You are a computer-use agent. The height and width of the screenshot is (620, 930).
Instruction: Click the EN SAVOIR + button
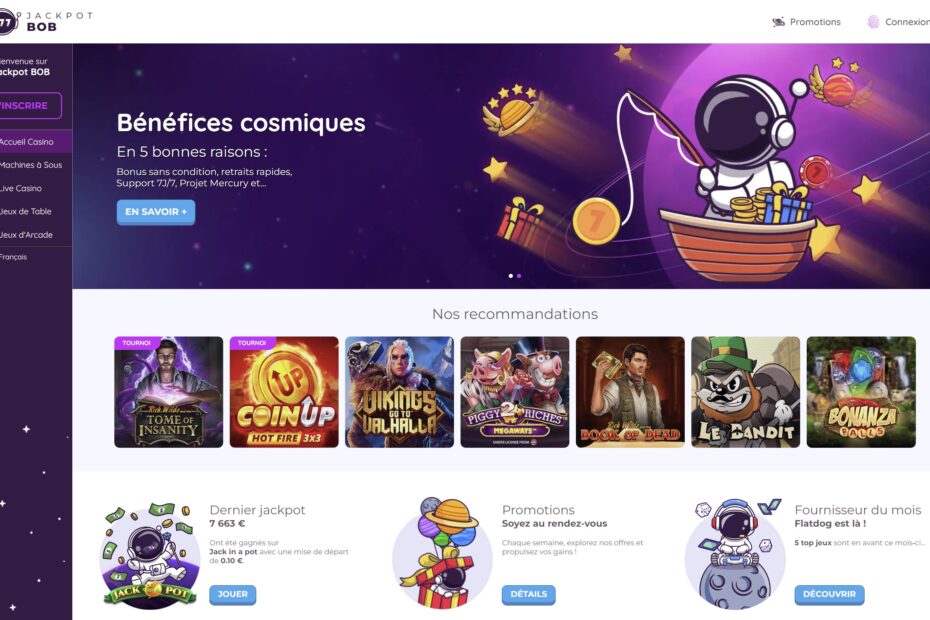155,212
